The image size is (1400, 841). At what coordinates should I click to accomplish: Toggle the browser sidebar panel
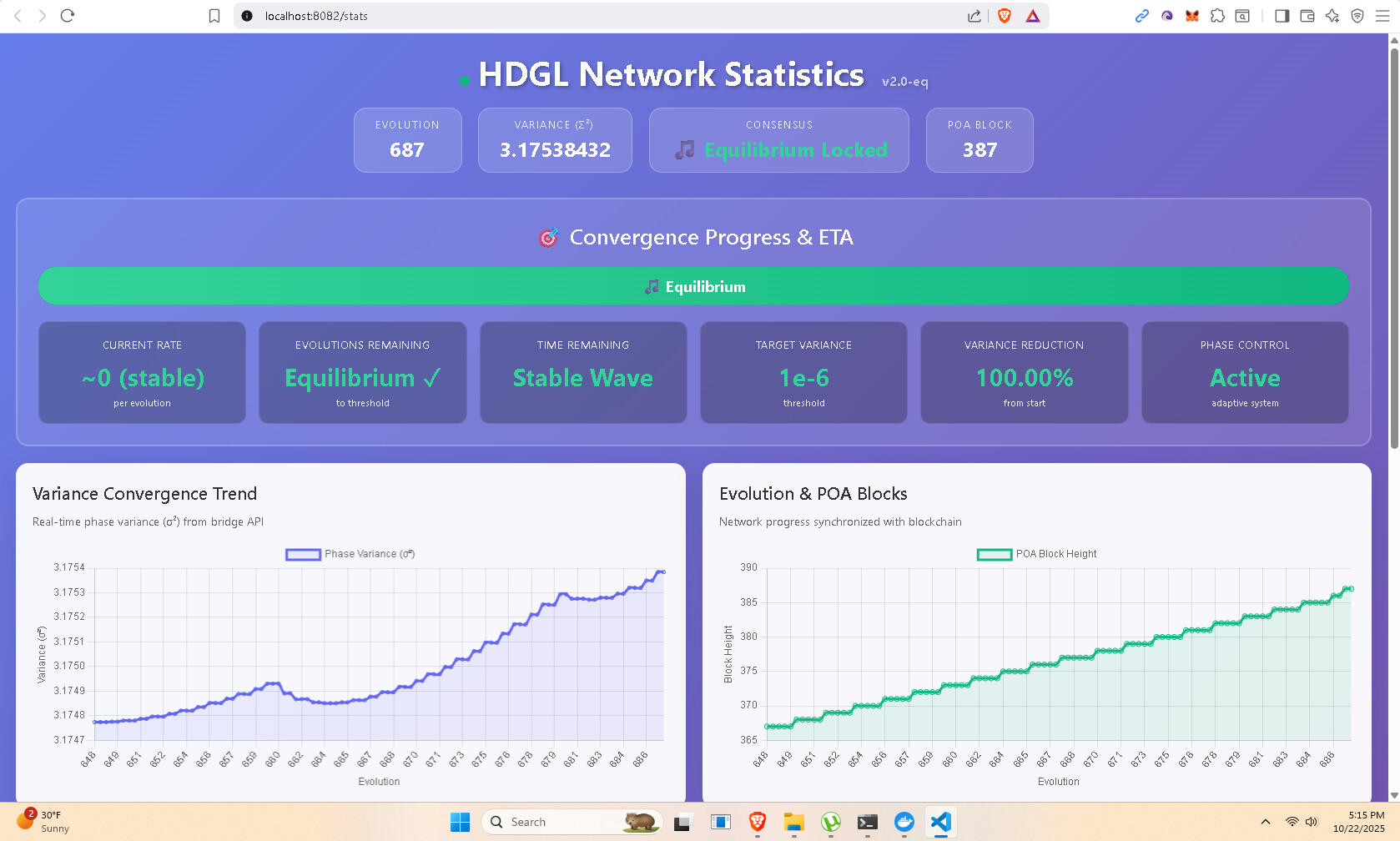pyautogui.click(x=1282, y=16)
